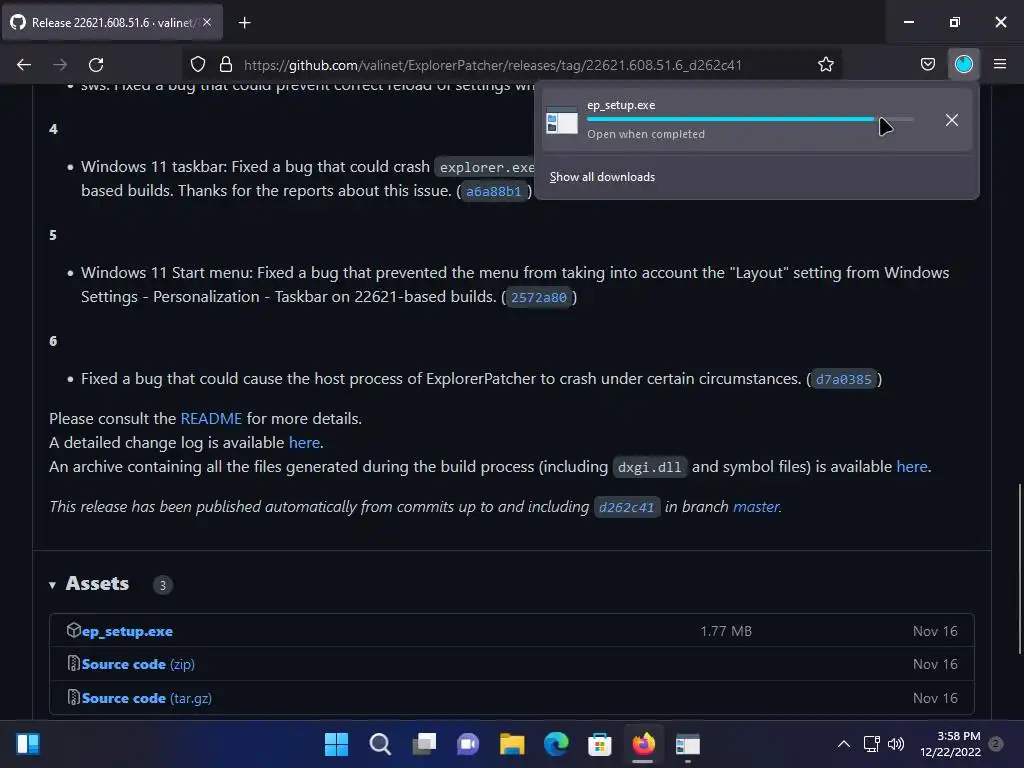Open commit 2572a80
The width and height of the screenshot is (1024, 768).
point(539,297)
